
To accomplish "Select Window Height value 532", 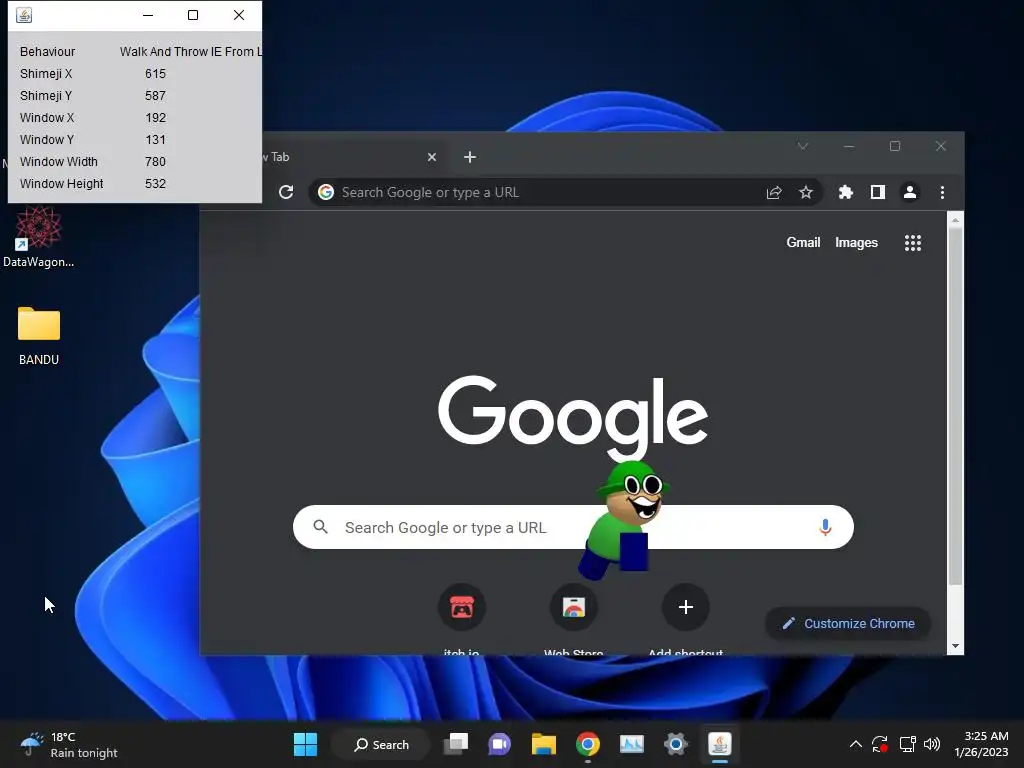I will coord(155,184).
